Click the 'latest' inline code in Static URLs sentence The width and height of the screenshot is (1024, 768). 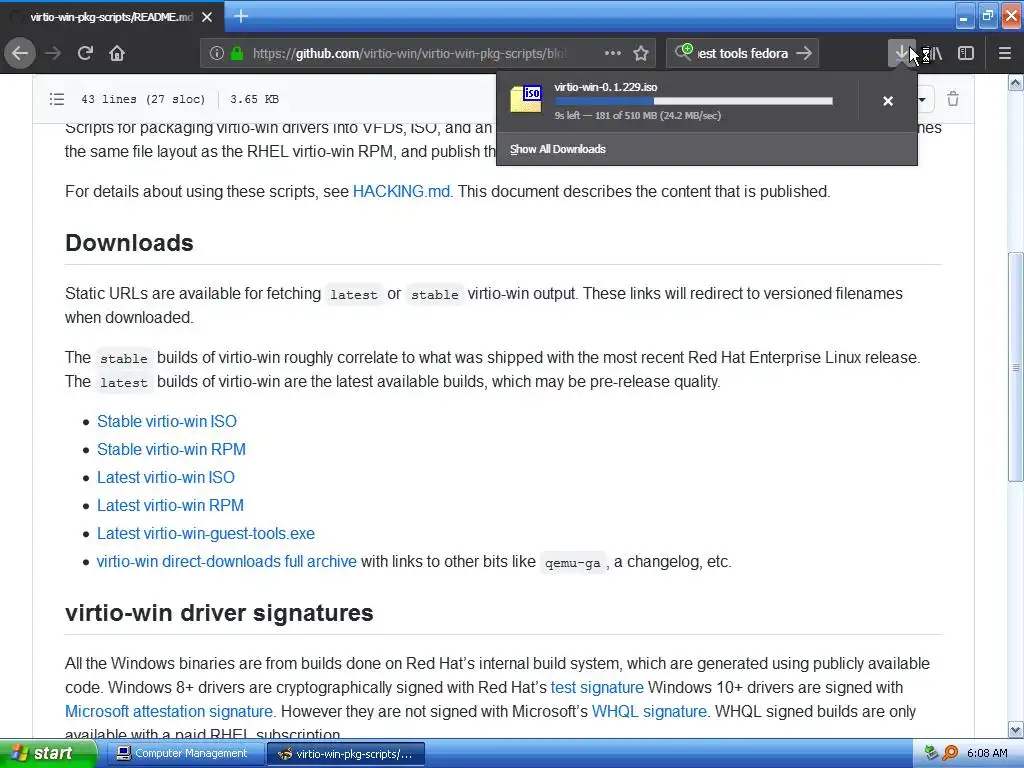tap(353, 295)
